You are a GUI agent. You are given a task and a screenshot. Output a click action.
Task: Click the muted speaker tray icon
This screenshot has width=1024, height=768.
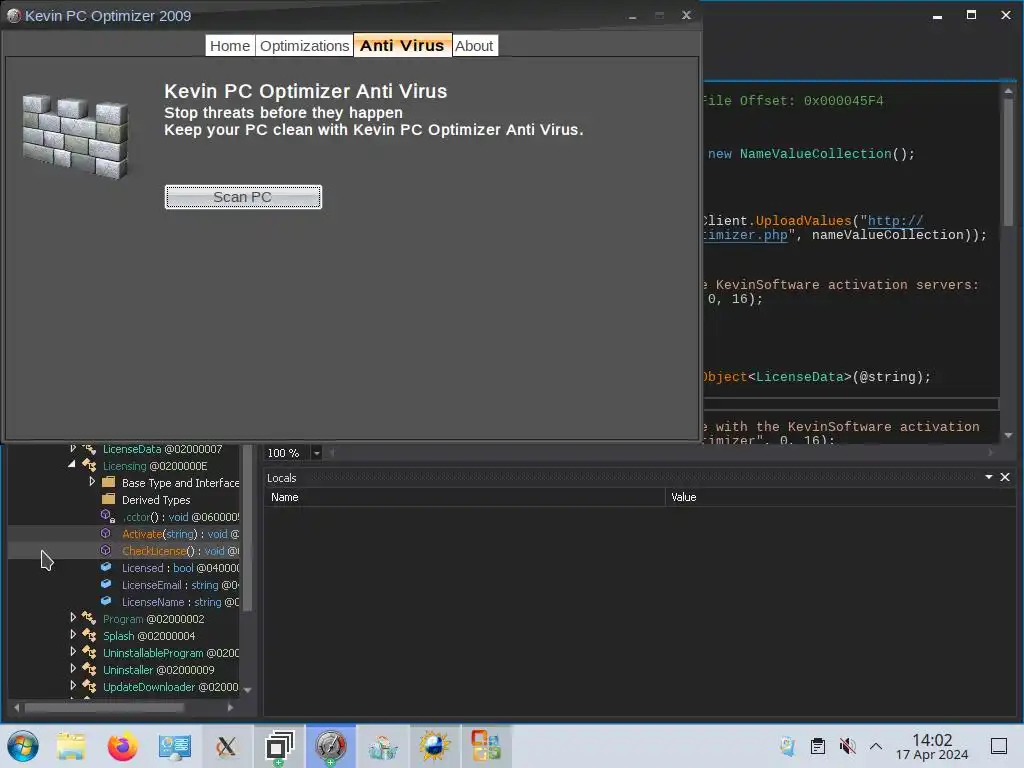point(847,746)
